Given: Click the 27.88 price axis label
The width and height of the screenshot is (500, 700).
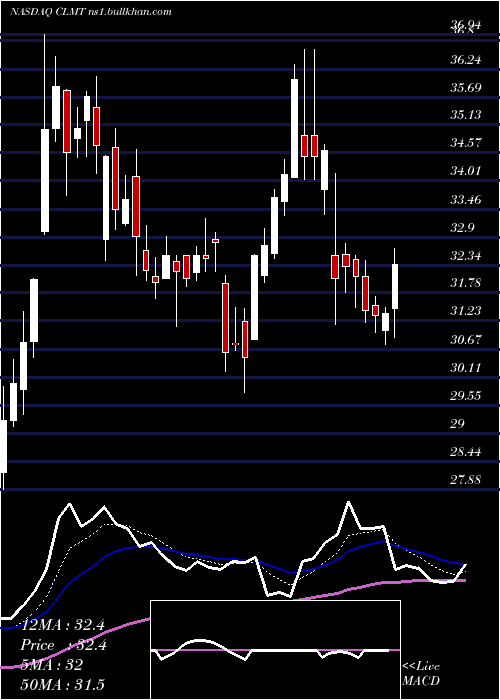Looking at the screenshot, I should point(466,480).
